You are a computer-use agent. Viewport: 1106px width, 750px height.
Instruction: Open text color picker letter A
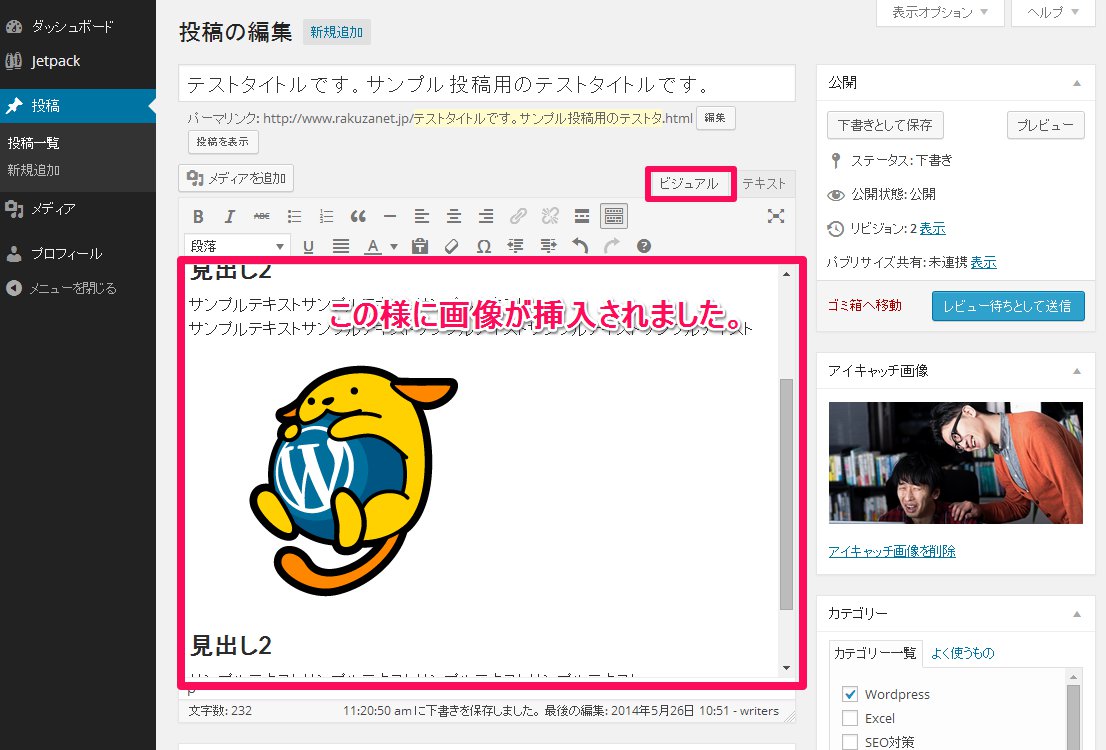373,246
